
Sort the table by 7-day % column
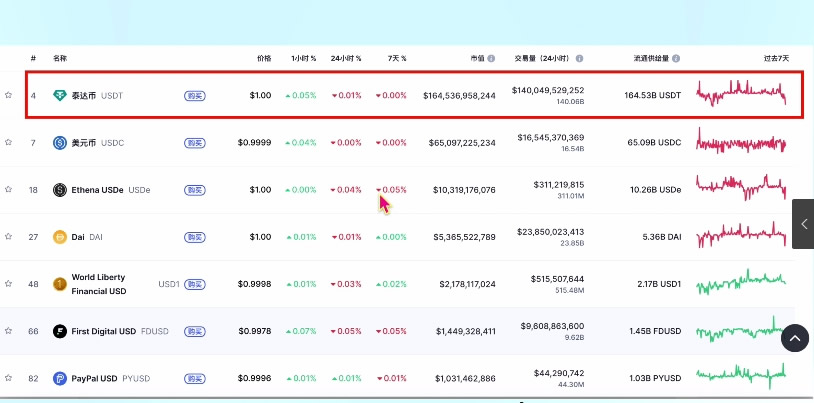click(x=396, y=59)
